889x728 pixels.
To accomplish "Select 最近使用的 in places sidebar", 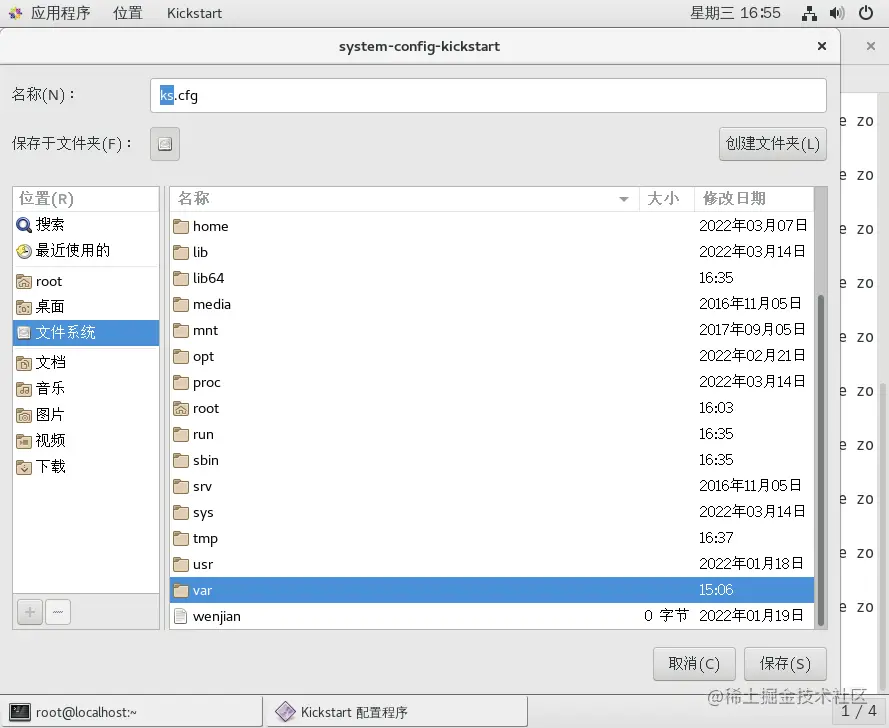I will coord(86,251).
